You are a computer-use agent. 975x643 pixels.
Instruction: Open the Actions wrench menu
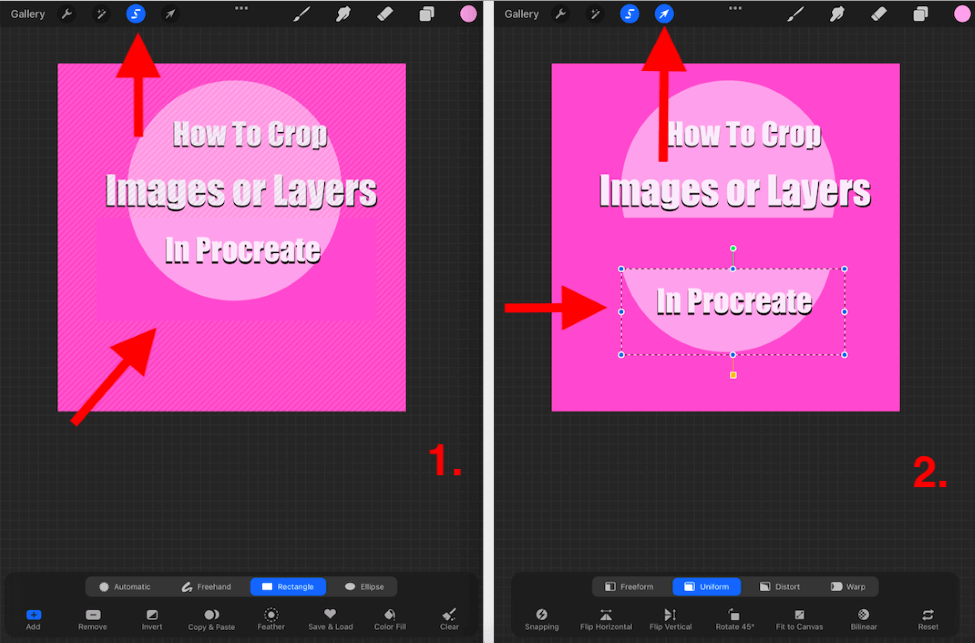tap(67, 14)
